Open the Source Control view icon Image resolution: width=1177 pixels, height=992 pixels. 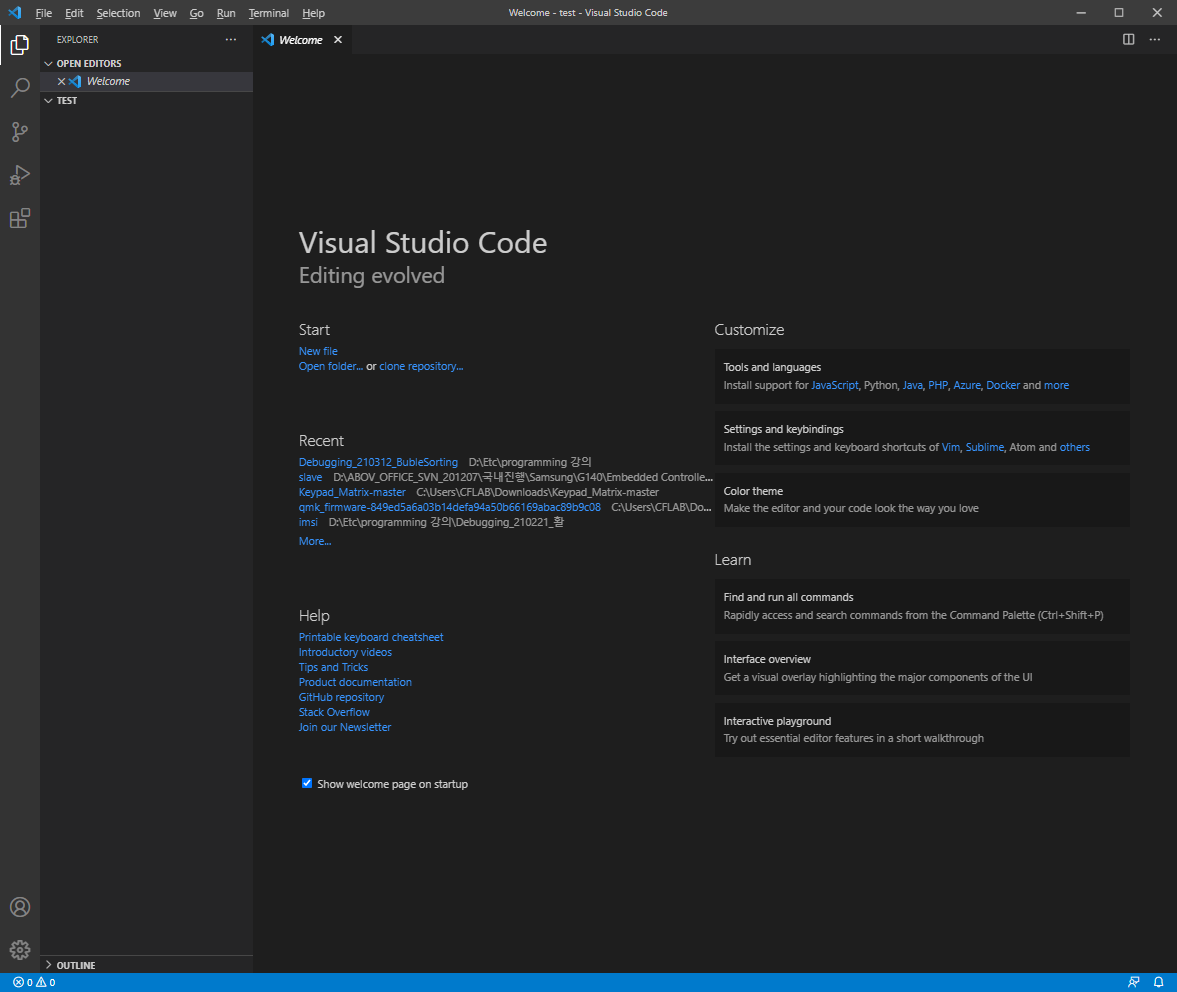(x=20, y=131)
